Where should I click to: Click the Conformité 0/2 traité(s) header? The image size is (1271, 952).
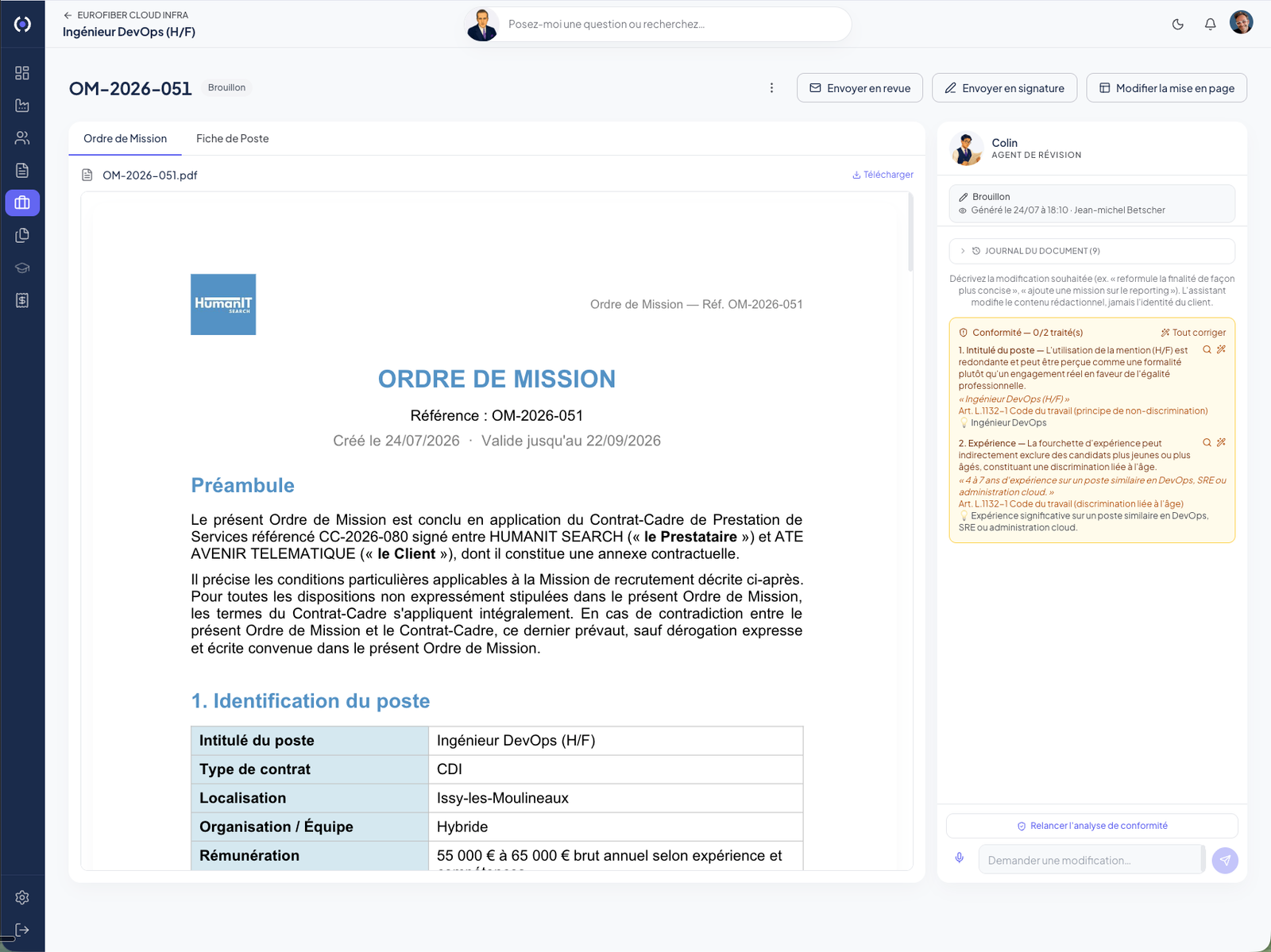click(1021, 333)
